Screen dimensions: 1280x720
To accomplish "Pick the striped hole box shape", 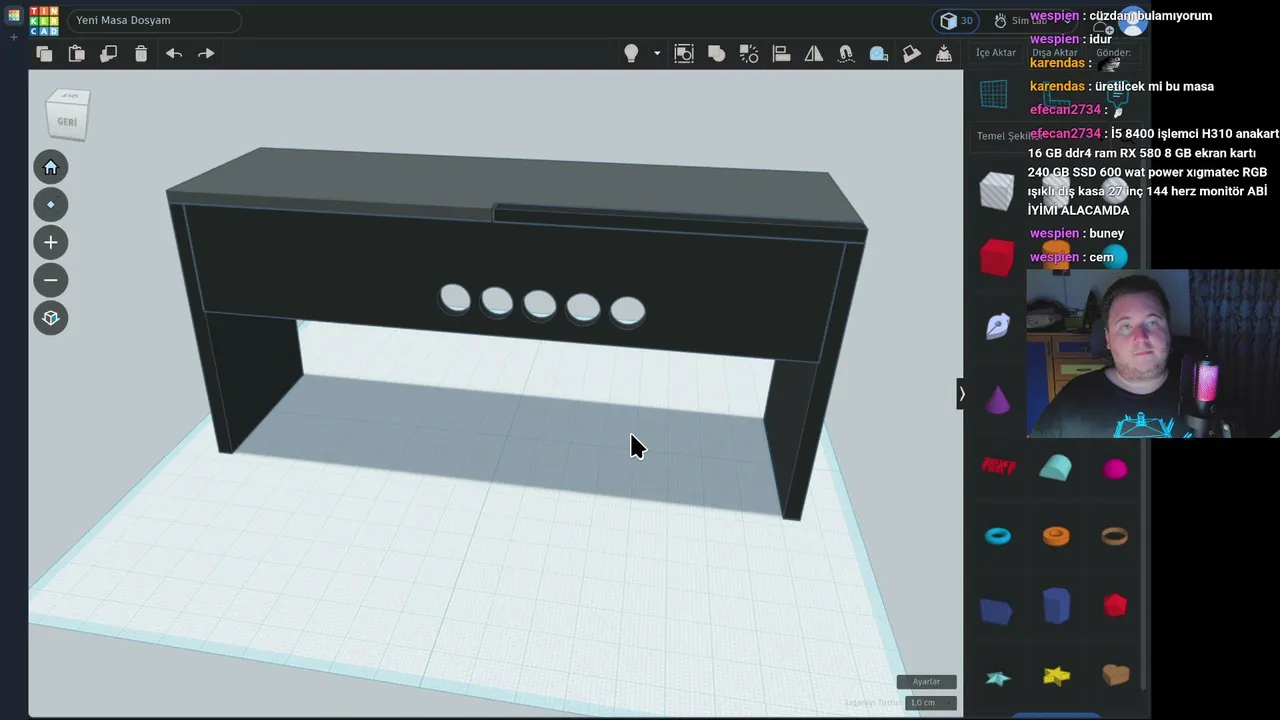I will (996, 190).
